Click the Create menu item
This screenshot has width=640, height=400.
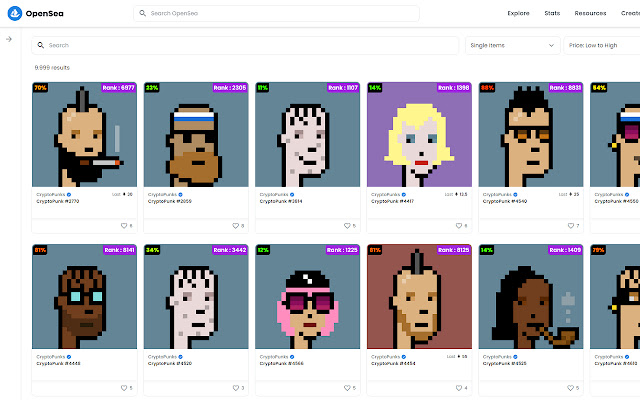(630, 13)
